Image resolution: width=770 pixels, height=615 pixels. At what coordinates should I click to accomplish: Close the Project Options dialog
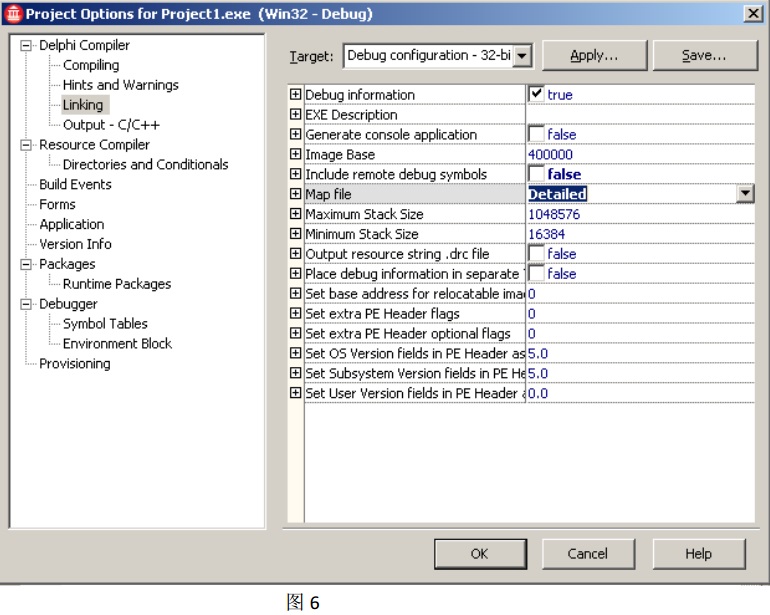pos(751,12)
